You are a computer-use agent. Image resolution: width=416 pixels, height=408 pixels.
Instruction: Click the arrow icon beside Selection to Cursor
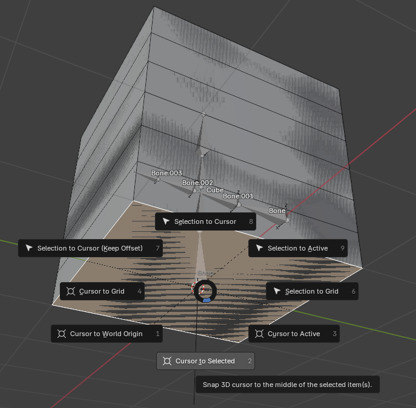point(166,222)
